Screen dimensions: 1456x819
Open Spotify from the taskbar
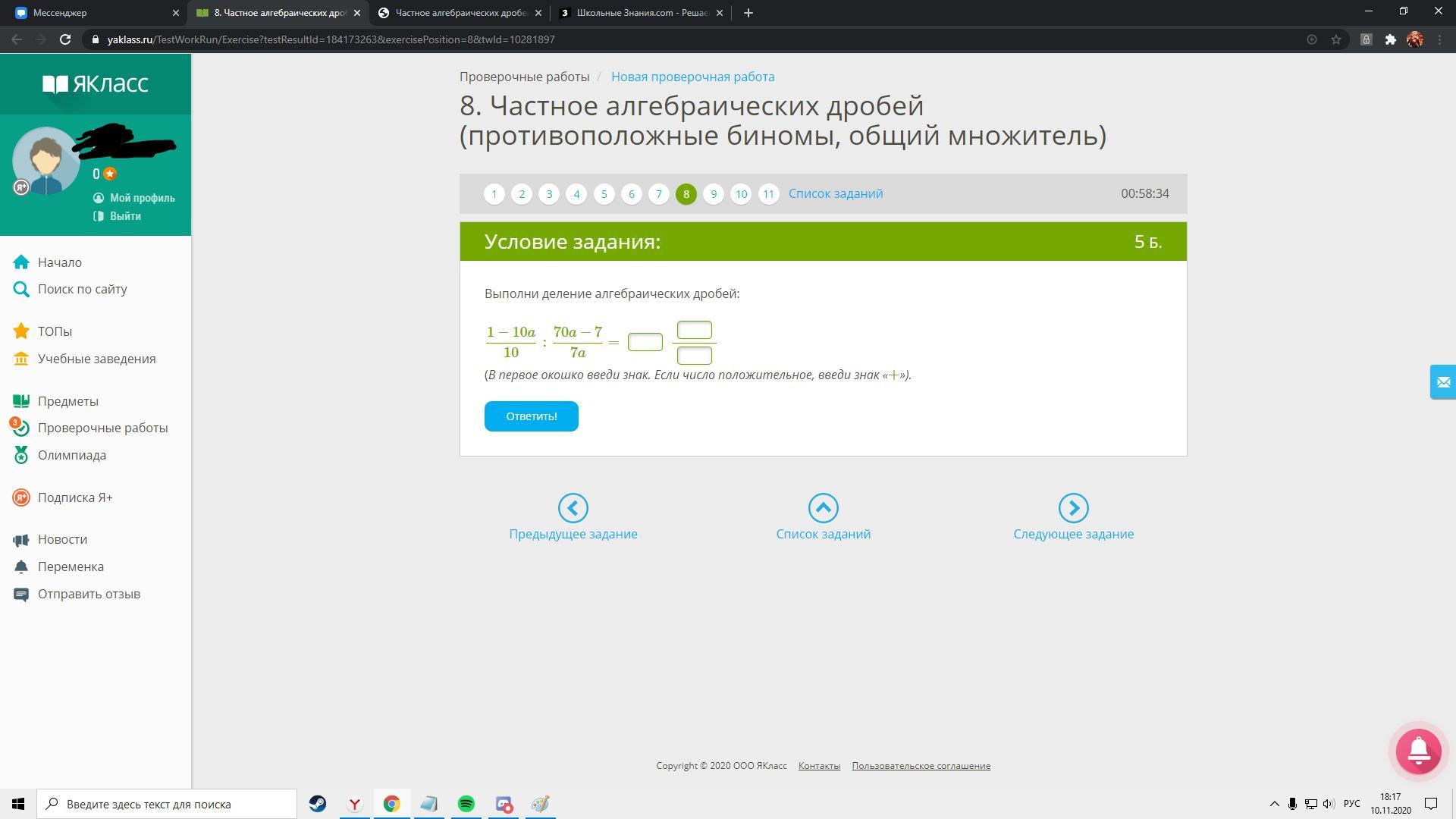tap(466, 804)
